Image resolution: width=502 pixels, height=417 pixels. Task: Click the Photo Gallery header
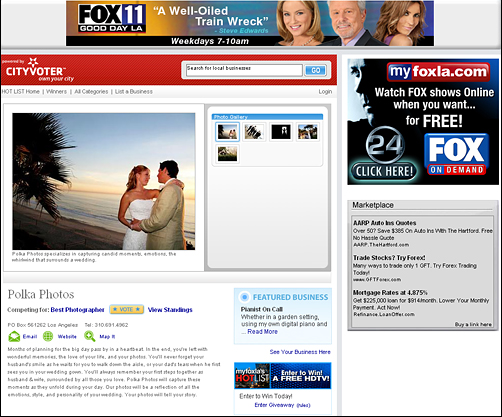pyautogui.click(x=267, y=117)
